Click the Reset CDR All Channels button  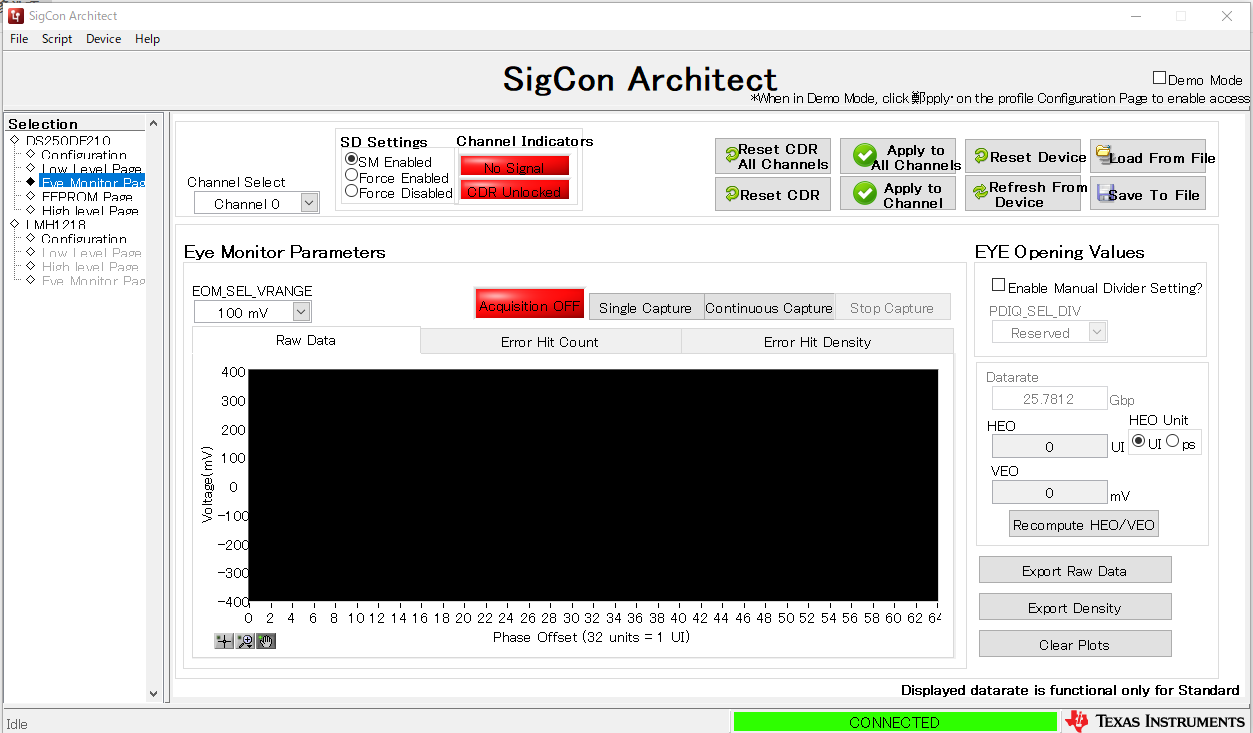click(773, 156)
